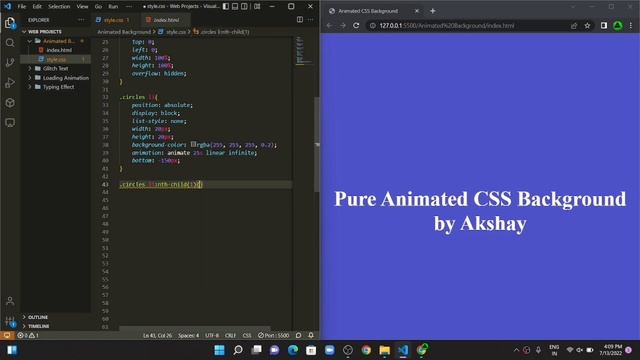
Task: Toggle the panel layout icon
Action: tap(235, 6)
